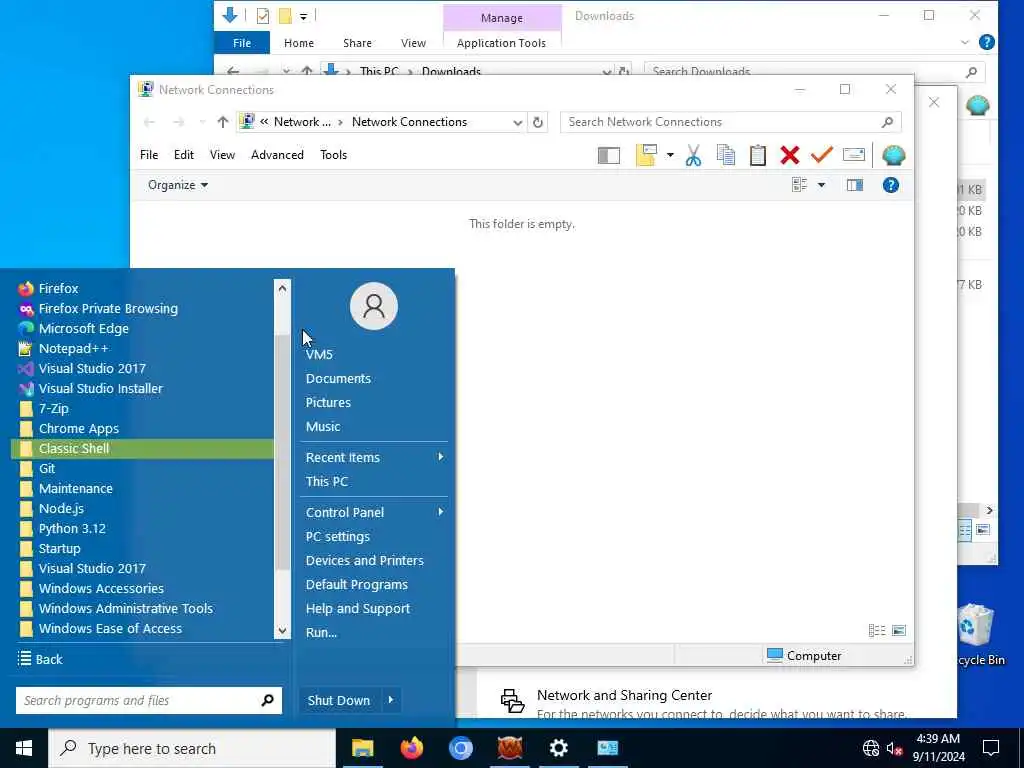This screenshot has width=1024, height=768.
Task: Click the Paste clipboard icon in toolbar
Action: point(758,155)
